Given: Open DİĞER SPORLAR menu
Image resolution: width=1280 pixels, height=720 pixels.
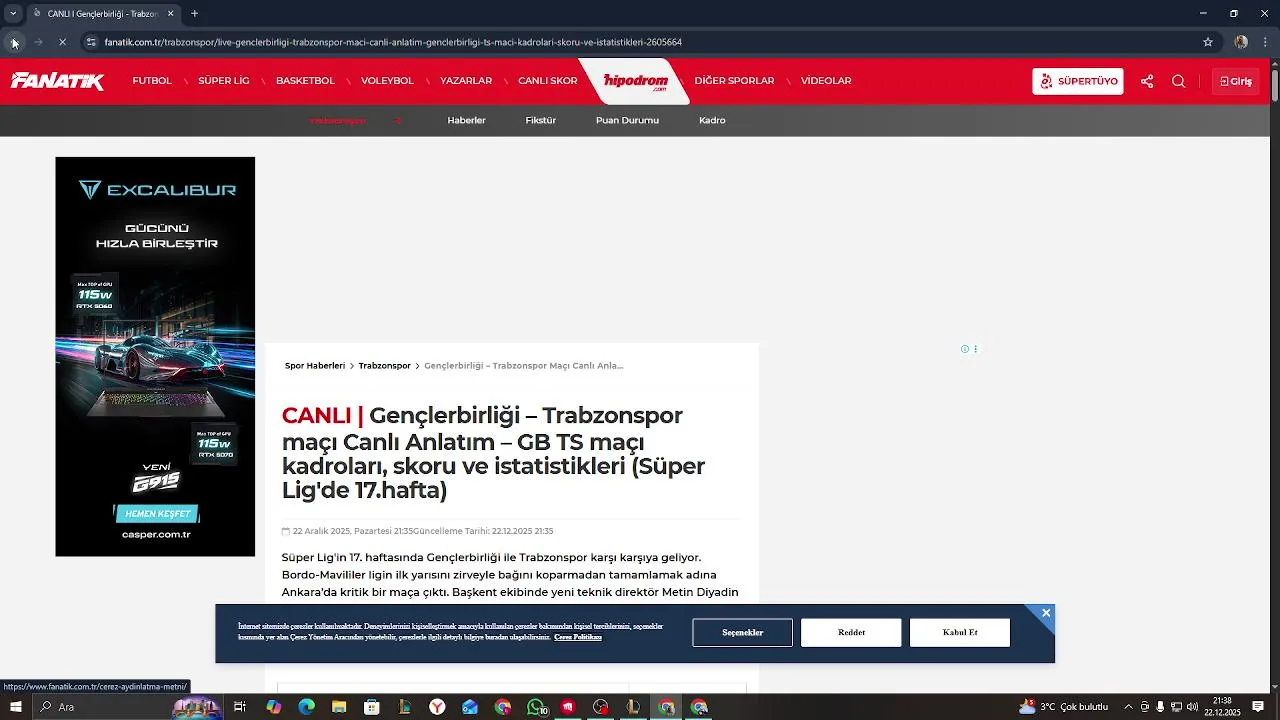Looking at the screenshot, I should 734,81.
